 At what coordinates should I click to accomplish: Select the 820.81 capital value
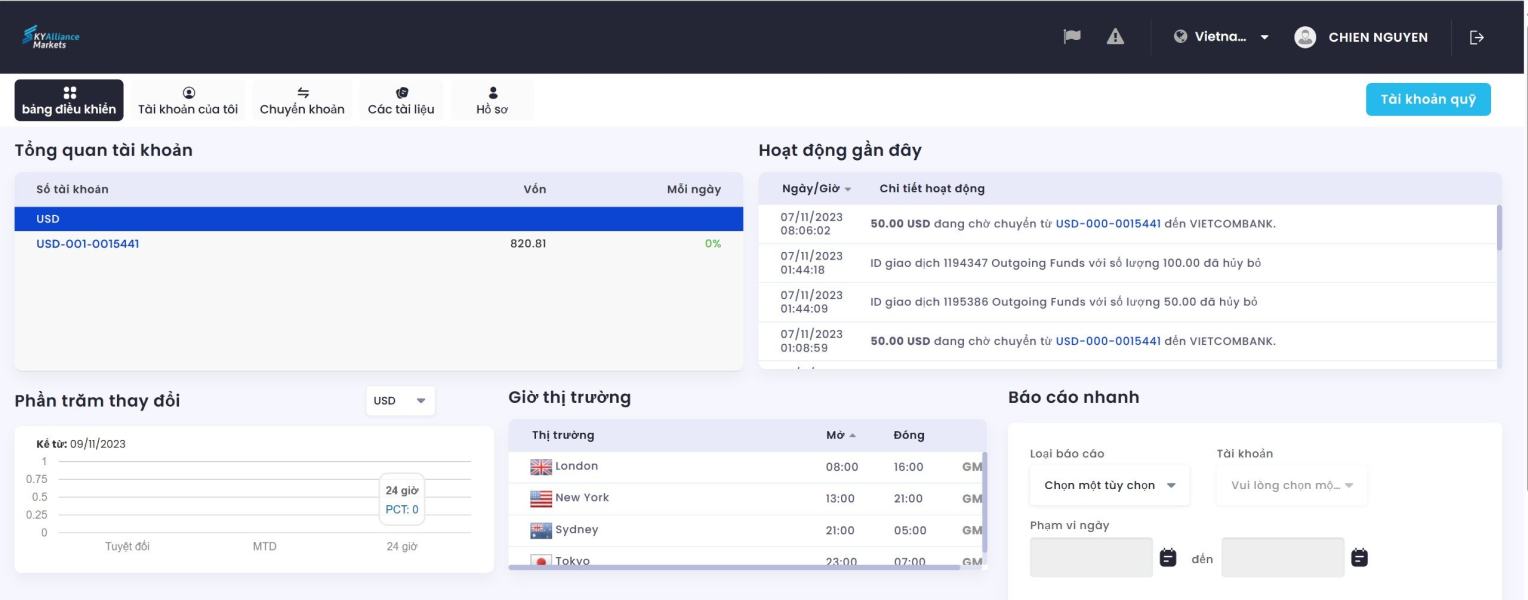[x=528, y=244]
